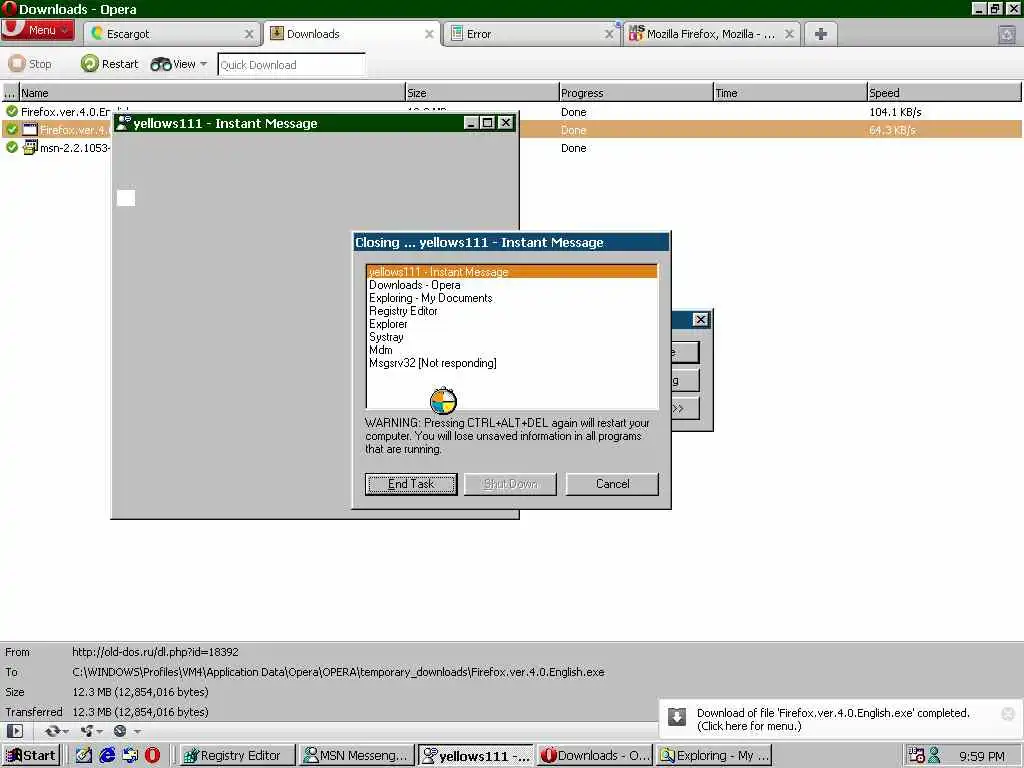Viewport: 1024px width, 768px height.
Task: Switch to Exploring - My Documents in taskbar
Action: (x=714, y=756)
